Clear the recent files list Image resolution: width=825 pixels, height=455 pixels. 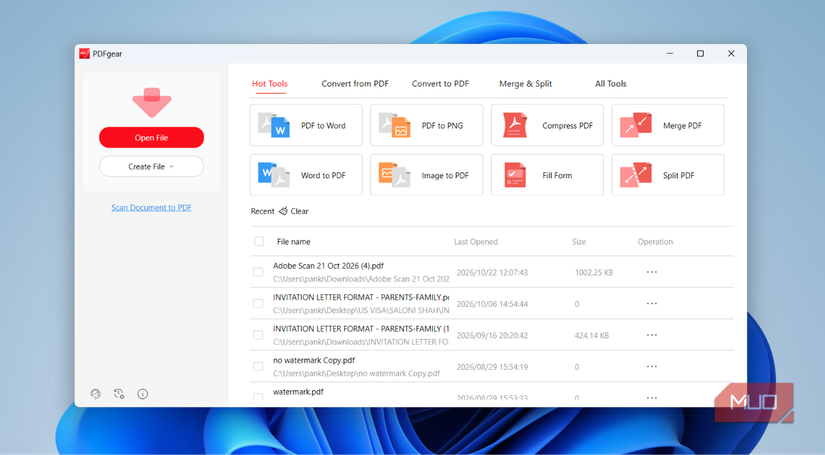tap(299, 211)
